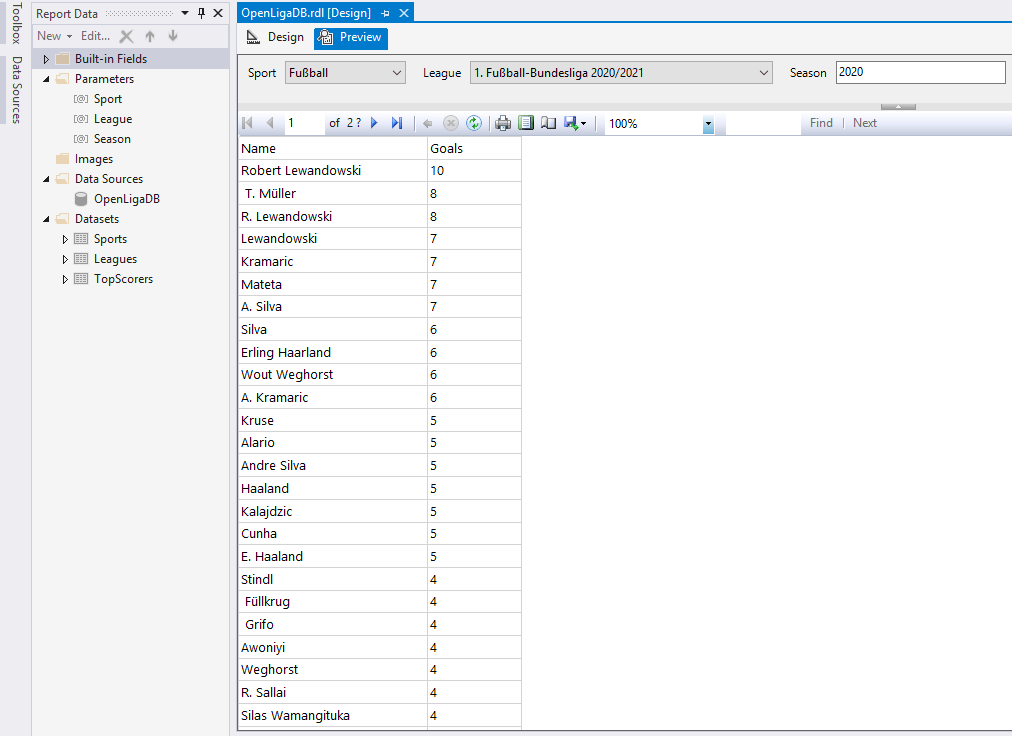Select the OpenLigaDB data source
Viewport: 1012px width, 736px height.
[x=126, y=199]
